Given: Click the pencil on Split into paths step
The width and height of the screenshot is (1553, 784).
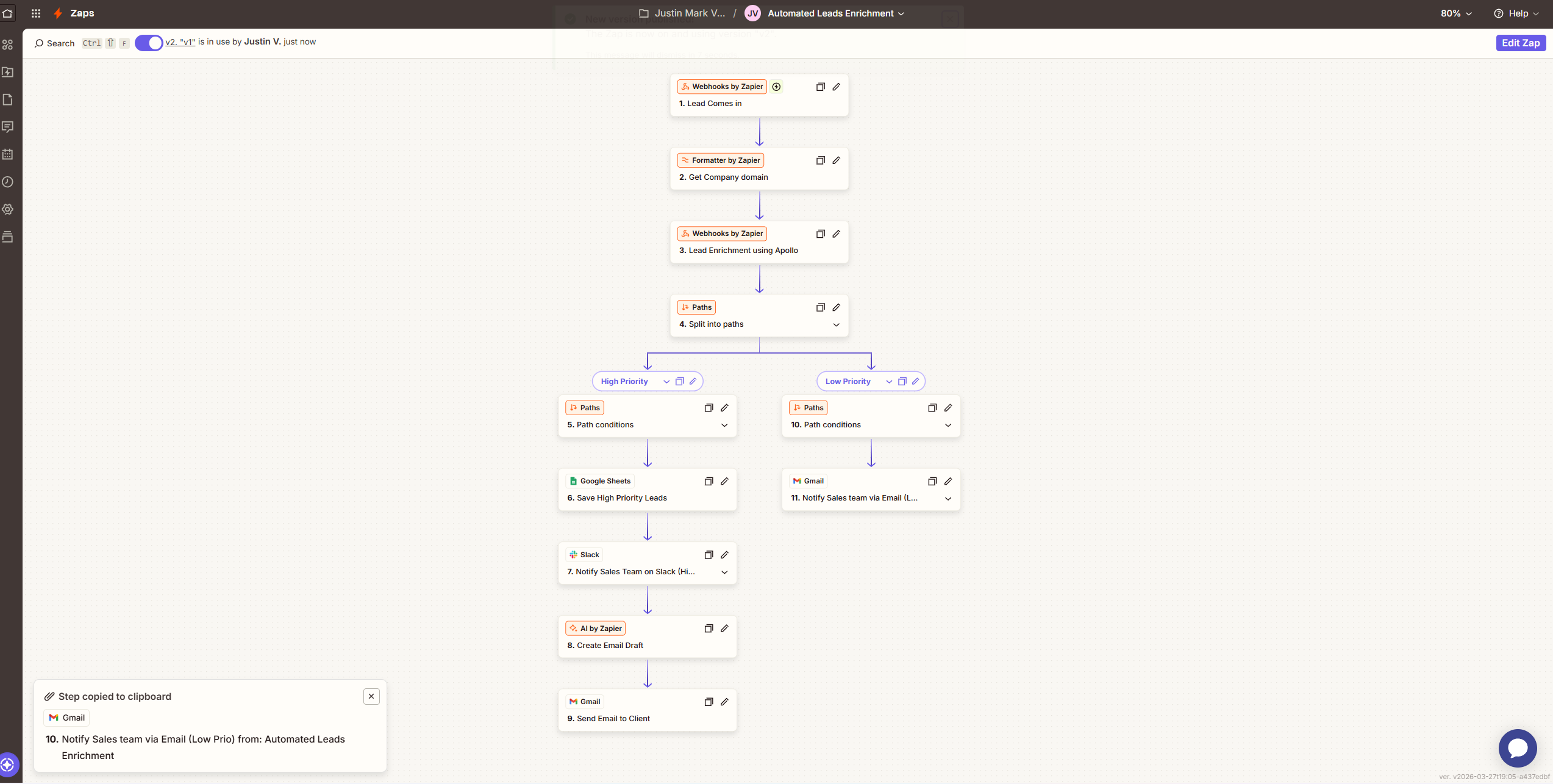Looking at the screenshot, I should 836,307.
